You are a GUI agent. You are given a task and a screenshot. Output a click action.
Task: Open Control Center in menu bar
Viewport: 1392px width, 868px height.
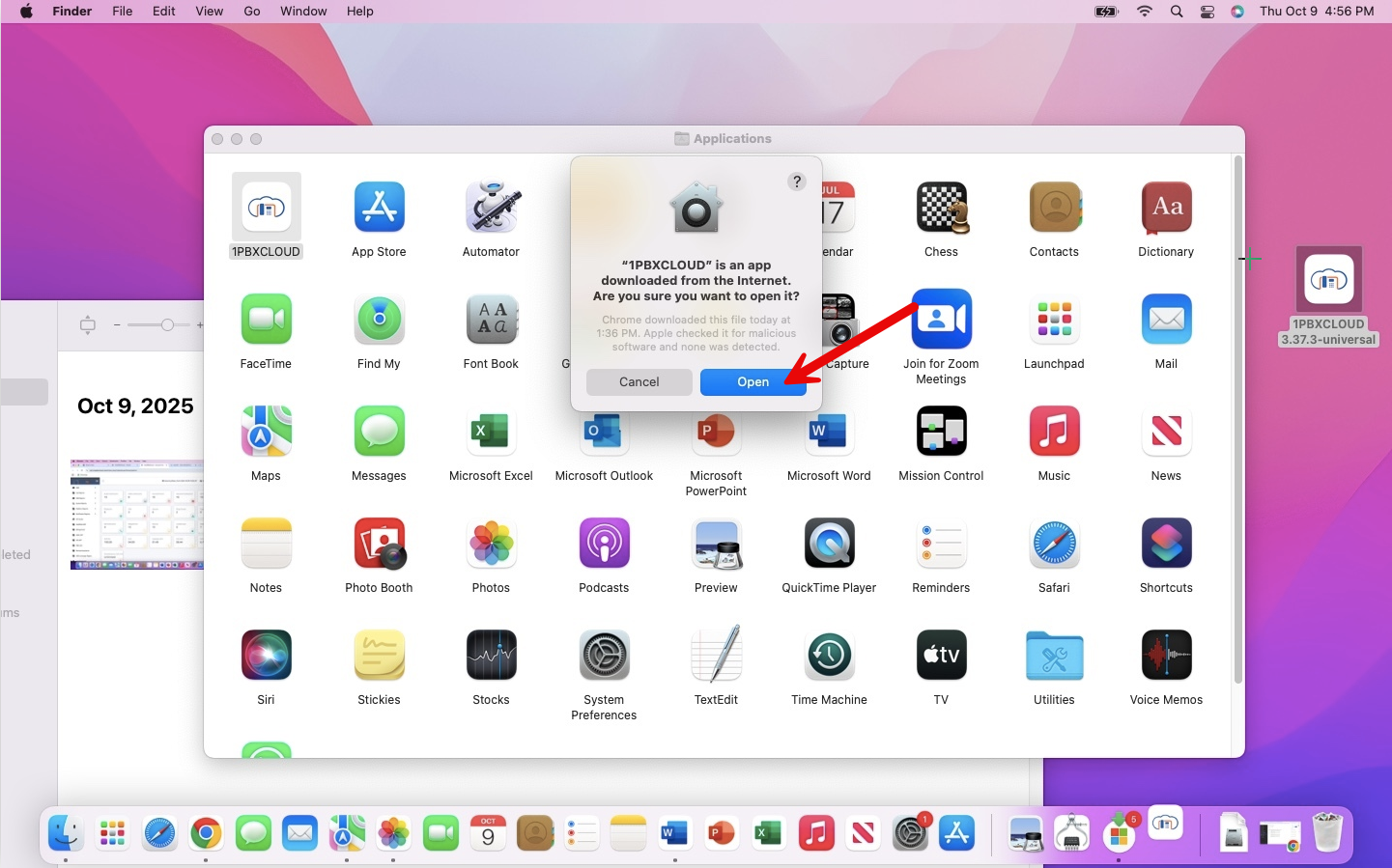[1207, 12]
